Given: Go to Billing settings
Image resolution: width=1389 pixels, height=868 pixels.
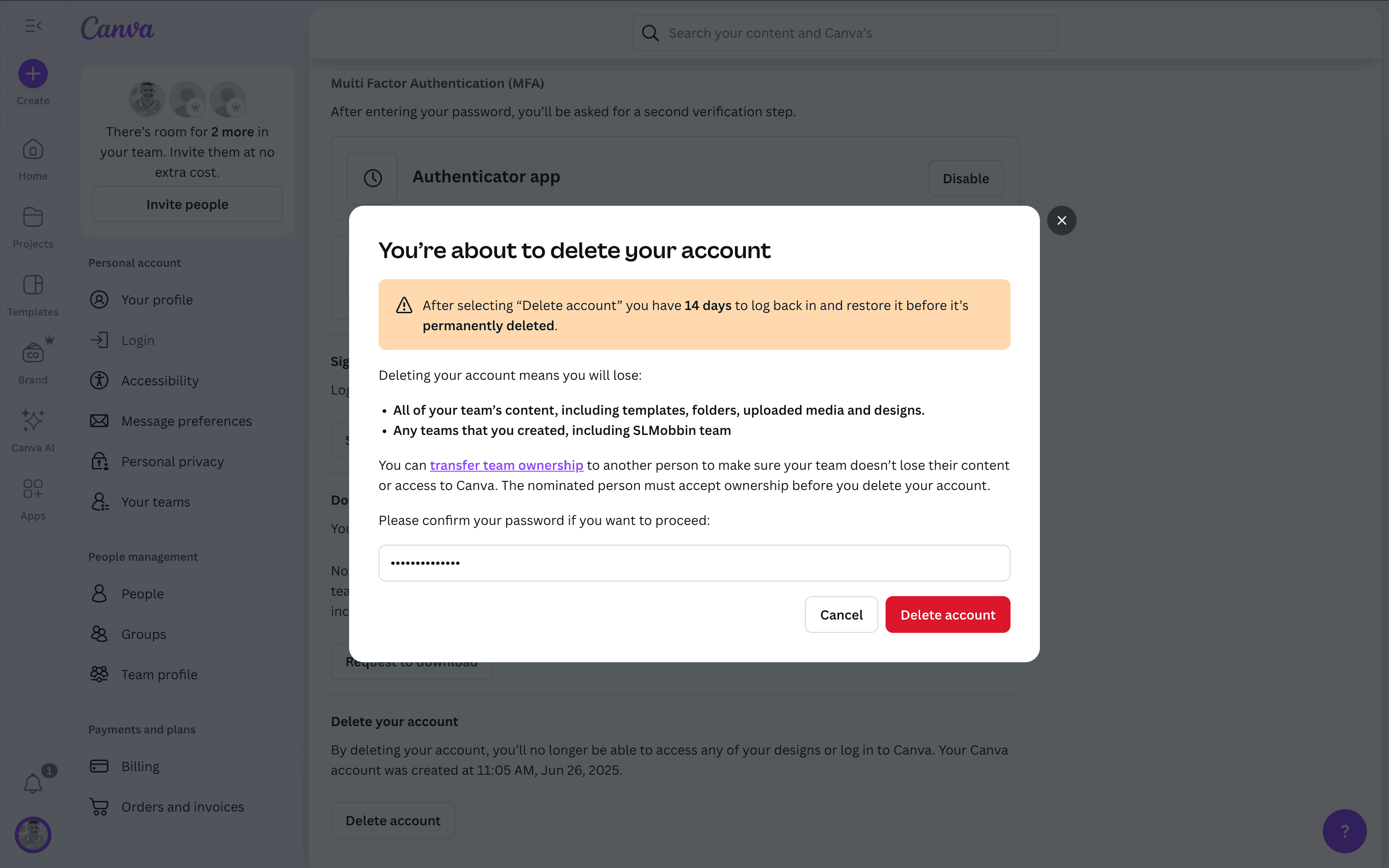Looking at the screenshot, I should 140,767.
